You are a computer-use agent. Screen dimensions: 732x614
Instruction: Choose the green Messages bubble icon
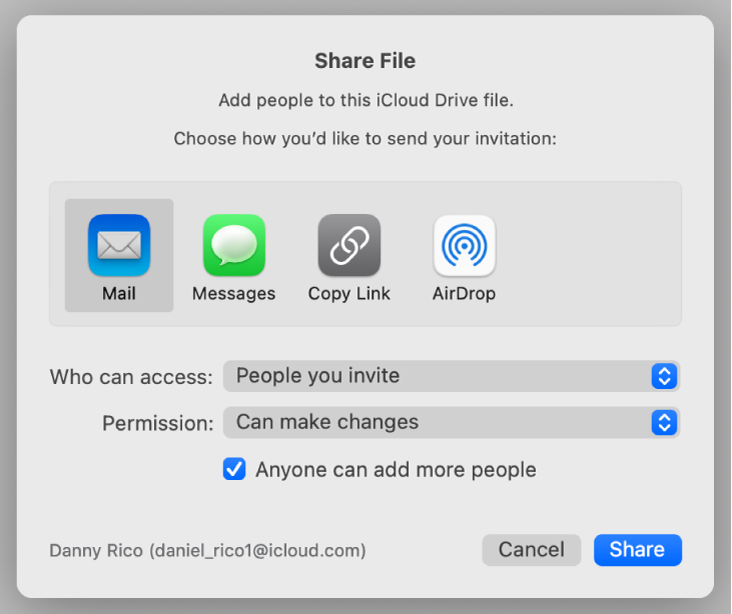pyautogui.click(x=234, y=245)
